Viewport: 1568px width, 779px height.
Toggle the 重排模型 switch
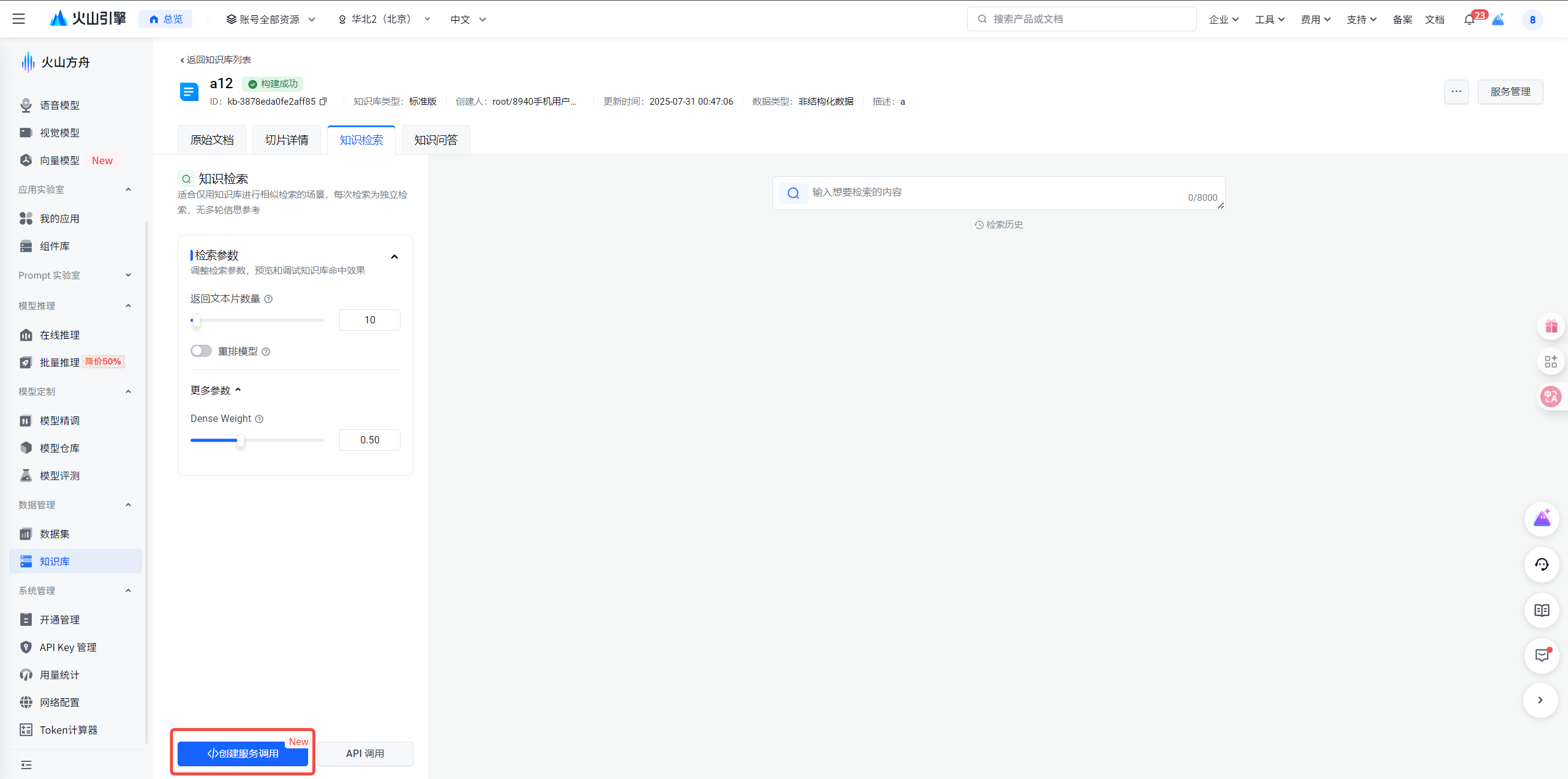pyautogui.click(x=201, y=351)
